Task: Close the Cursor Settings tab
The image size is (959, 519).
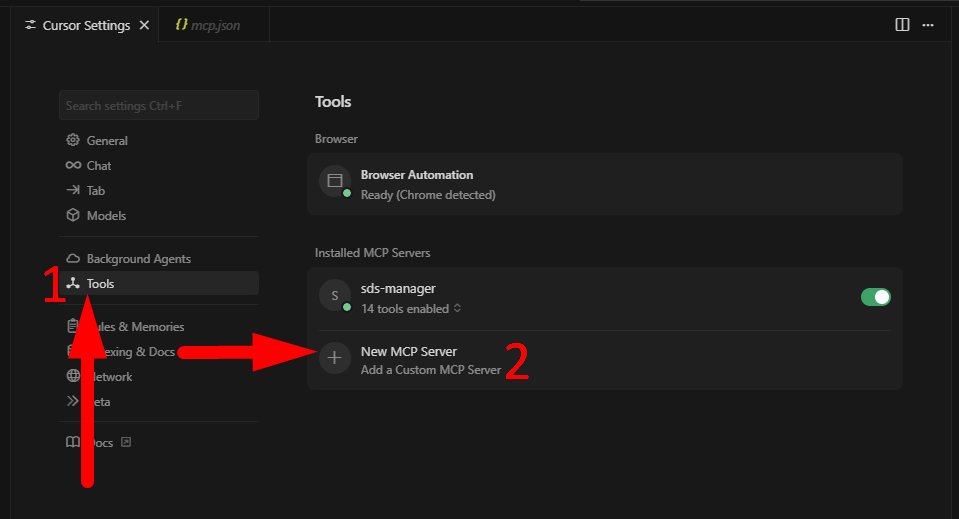Action: tap(144, 25)
